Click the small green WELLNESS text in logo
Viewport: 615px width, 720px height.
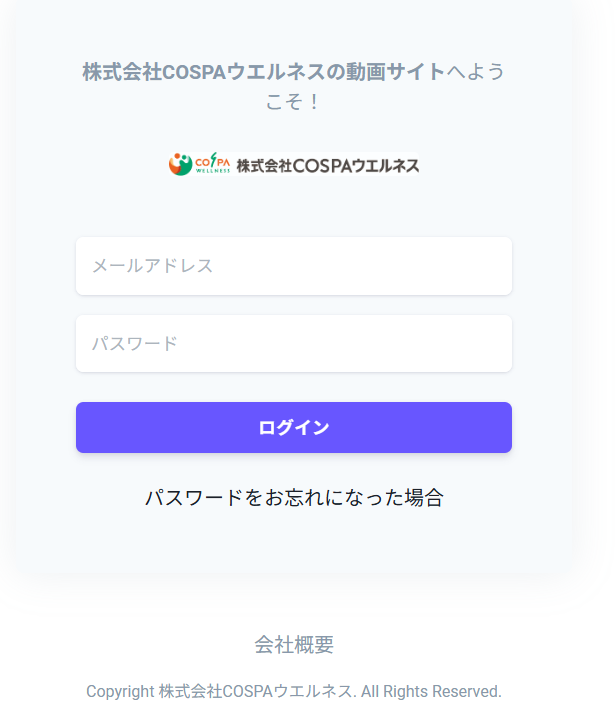click(x=212, y=171)
